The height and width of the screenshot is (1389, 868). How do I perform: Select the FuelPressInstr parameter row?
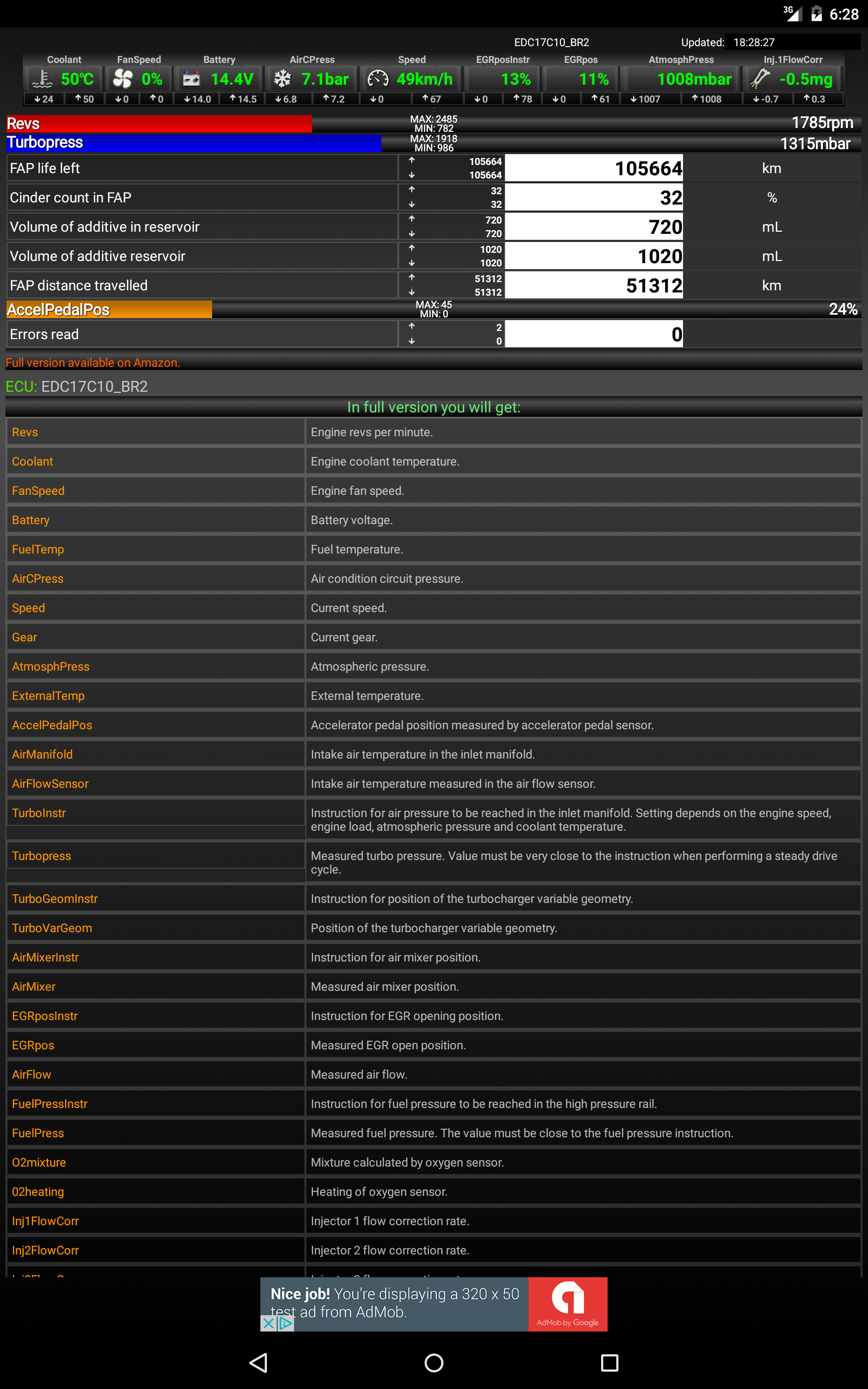434,1104
